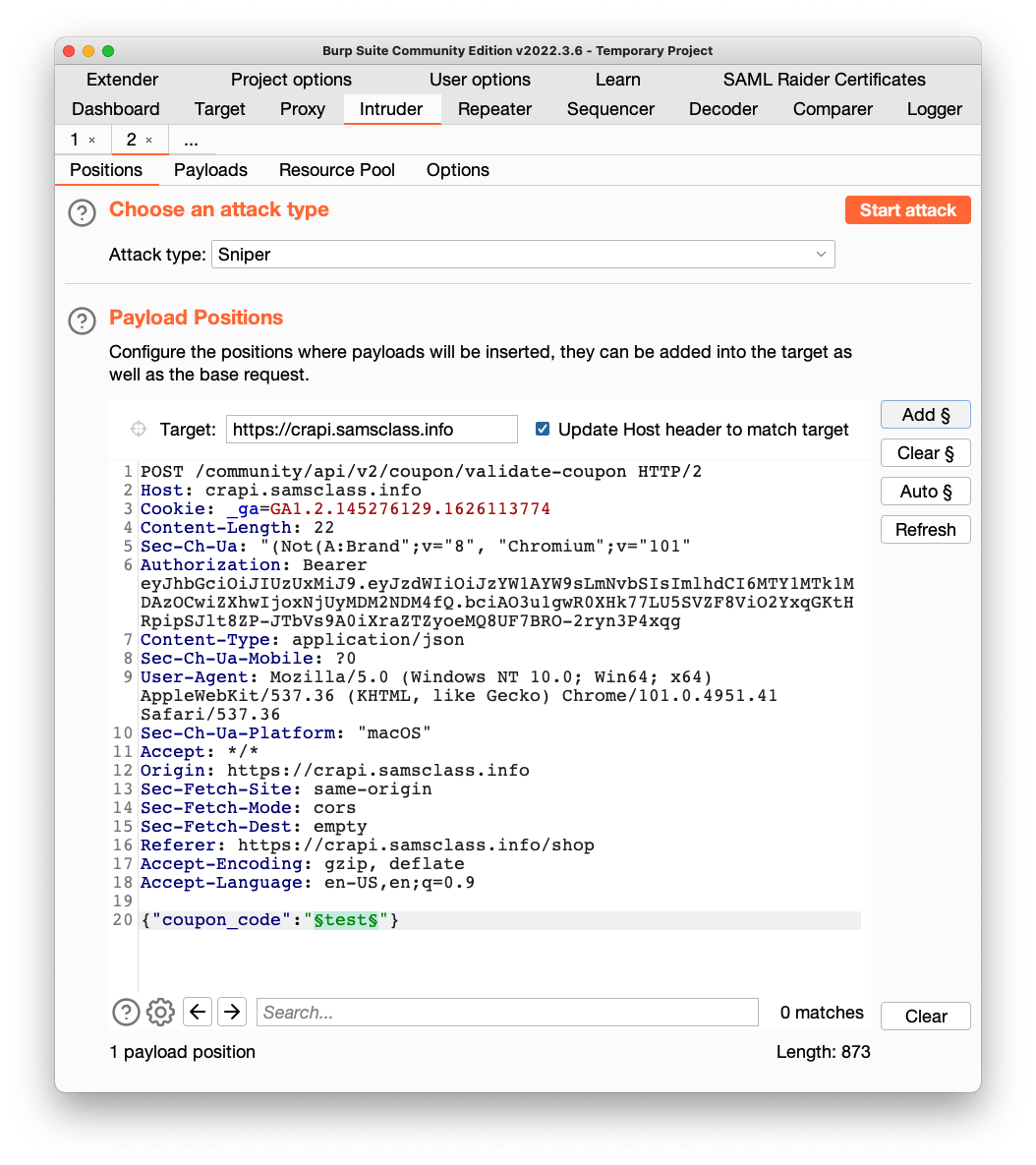
Task: Click the Clear search button
Action: (925, 1016)
